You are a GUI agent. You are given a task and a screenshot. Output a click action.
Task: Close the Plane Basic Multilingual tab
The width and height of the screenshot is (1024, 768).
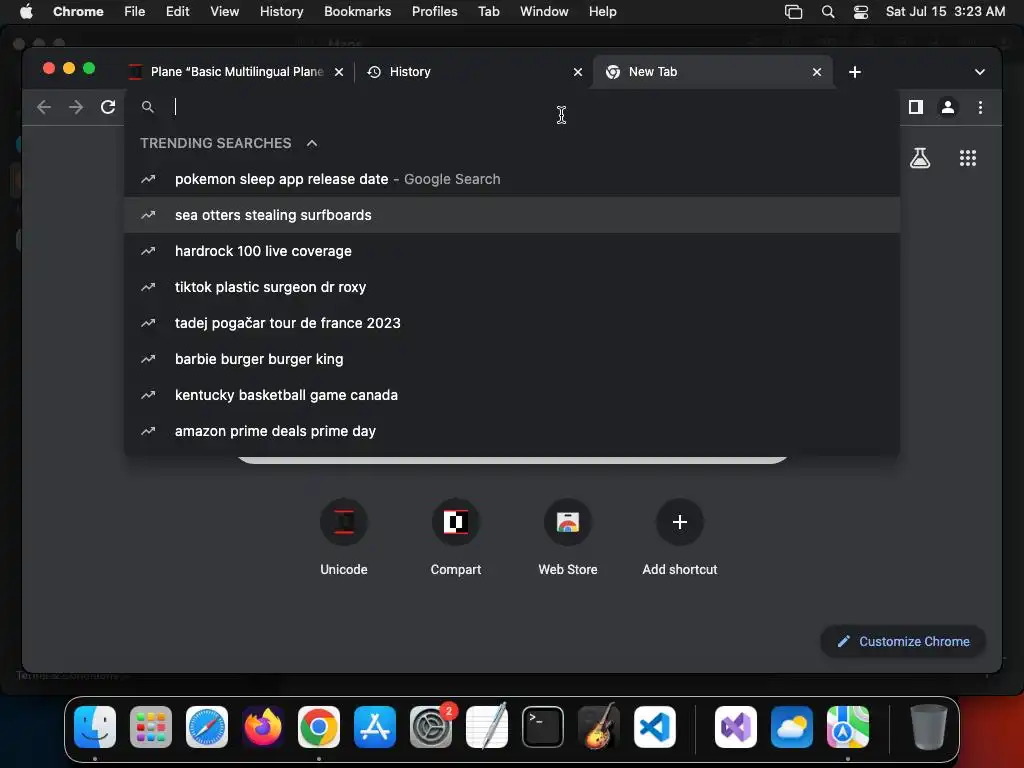[x=338, y=72]
